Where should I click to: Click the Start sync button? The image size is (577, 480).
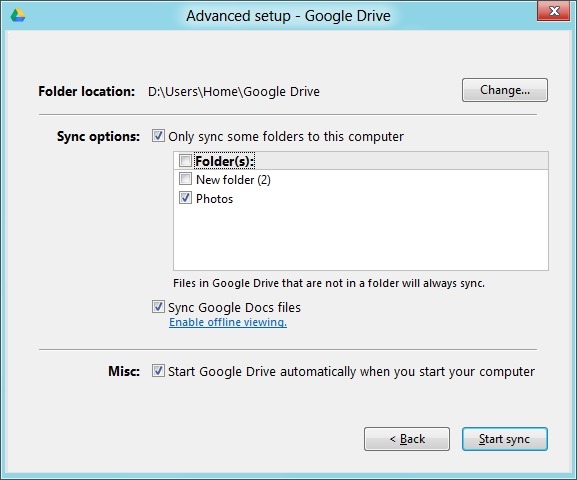point(505,439)
